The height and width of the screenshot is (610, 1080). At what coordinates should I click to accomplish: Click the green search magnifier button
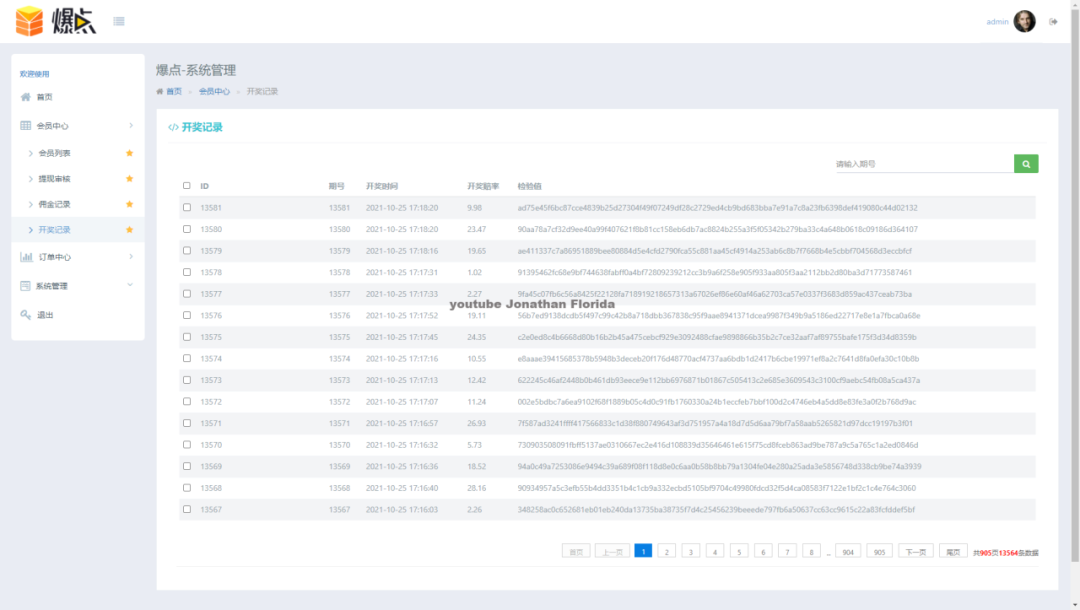click(x=1026, y=164)
